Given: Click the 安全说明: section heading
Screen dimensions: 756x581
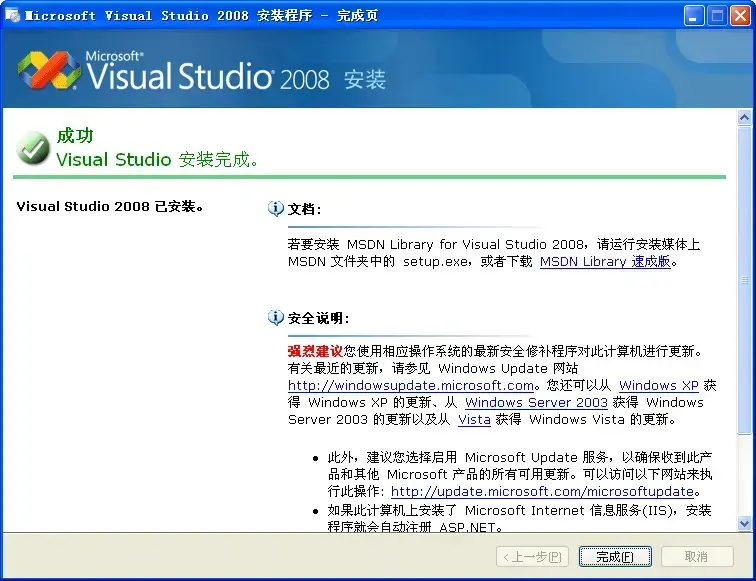Looking at the screenshot, I should pyautogui.click(x=318, y=318).
